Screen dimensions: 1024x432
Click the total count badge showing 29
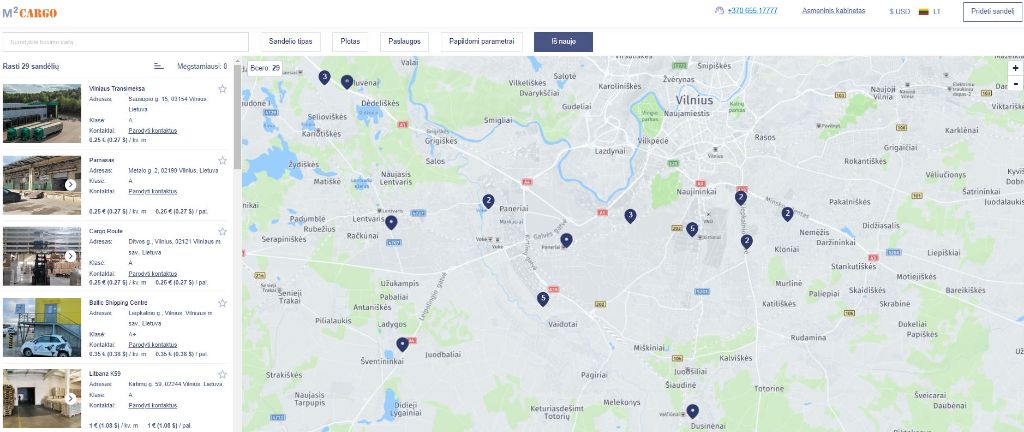coord(264,68)
